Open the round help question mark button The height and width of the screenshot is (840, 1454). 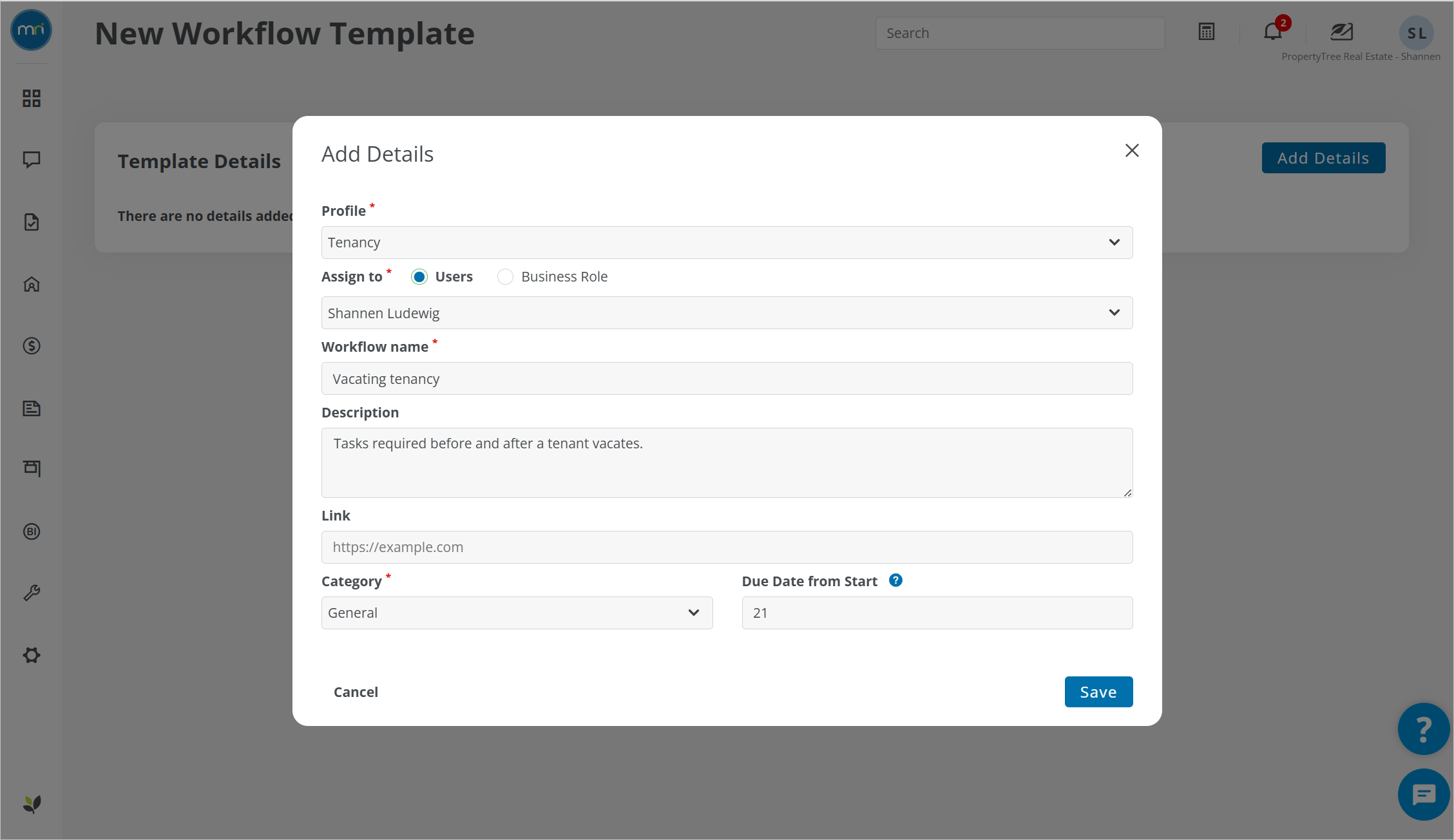(x=1424, y=729)
